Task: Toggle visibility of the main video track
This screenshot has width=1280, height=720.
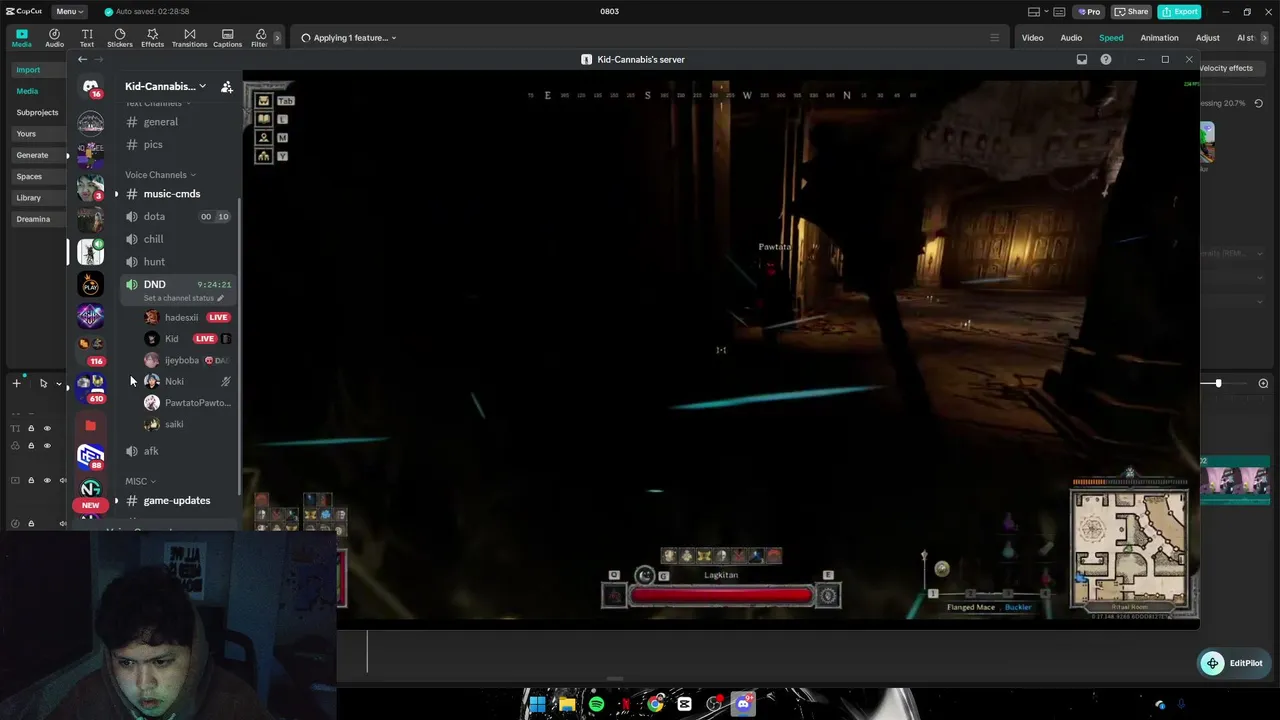Action: click(47, 480)
